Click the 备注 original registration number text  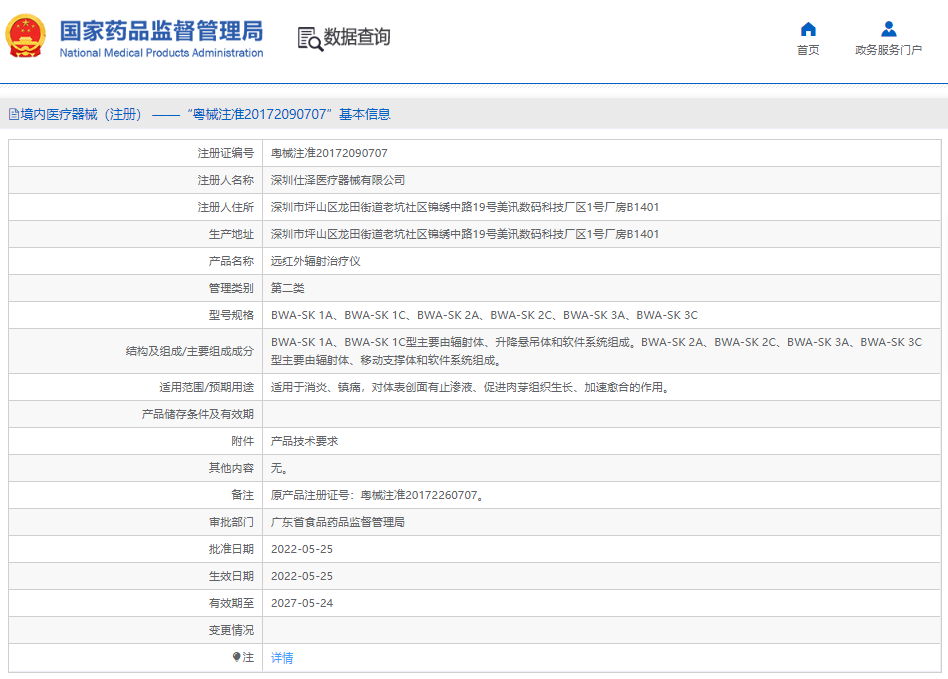(378, 495)
